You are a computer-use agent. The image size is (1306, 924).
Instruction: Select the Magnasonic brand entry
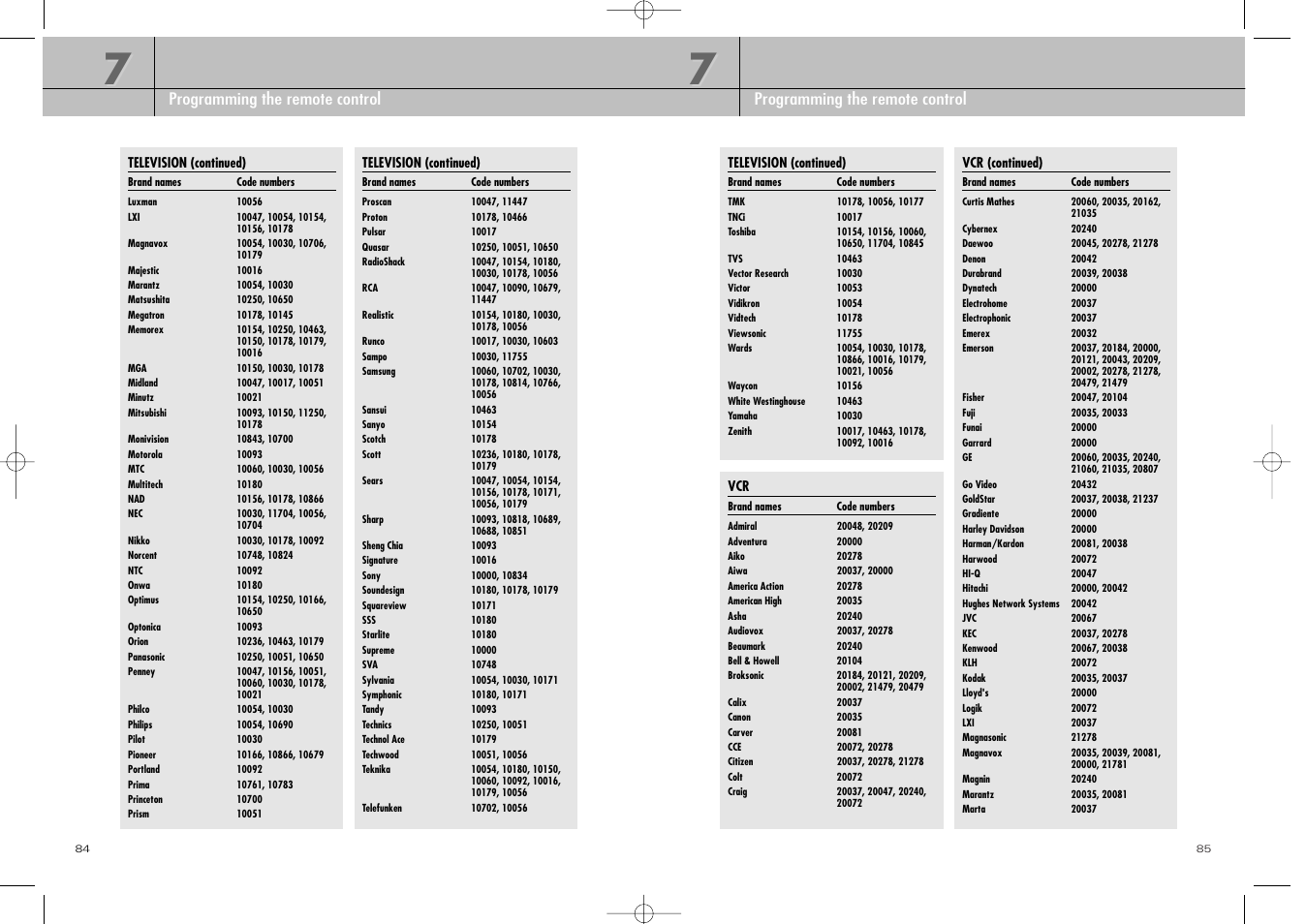pos(984,738)
